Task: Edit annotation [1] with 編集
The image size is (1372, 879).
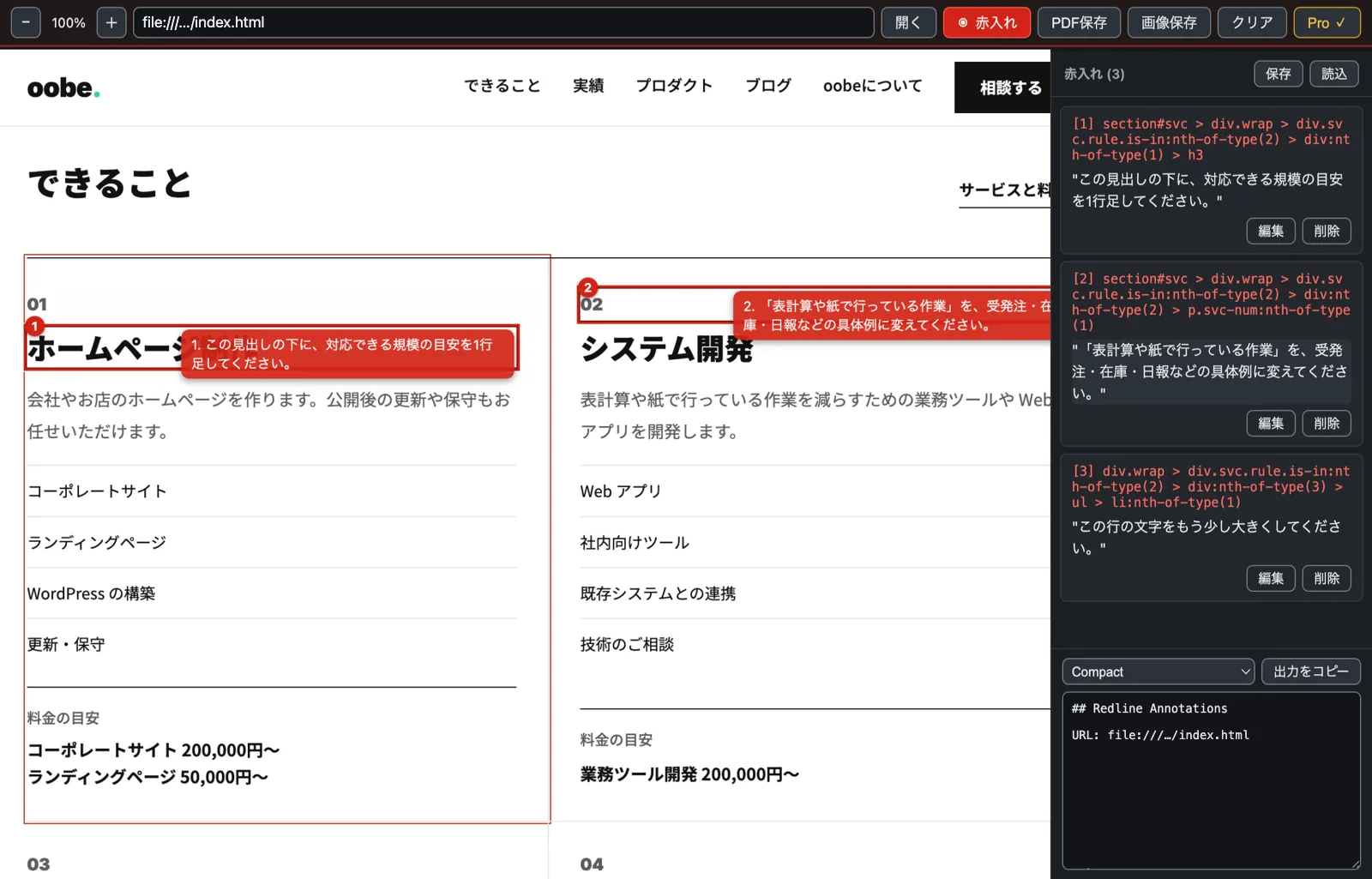Action: tap(1271, 231)
